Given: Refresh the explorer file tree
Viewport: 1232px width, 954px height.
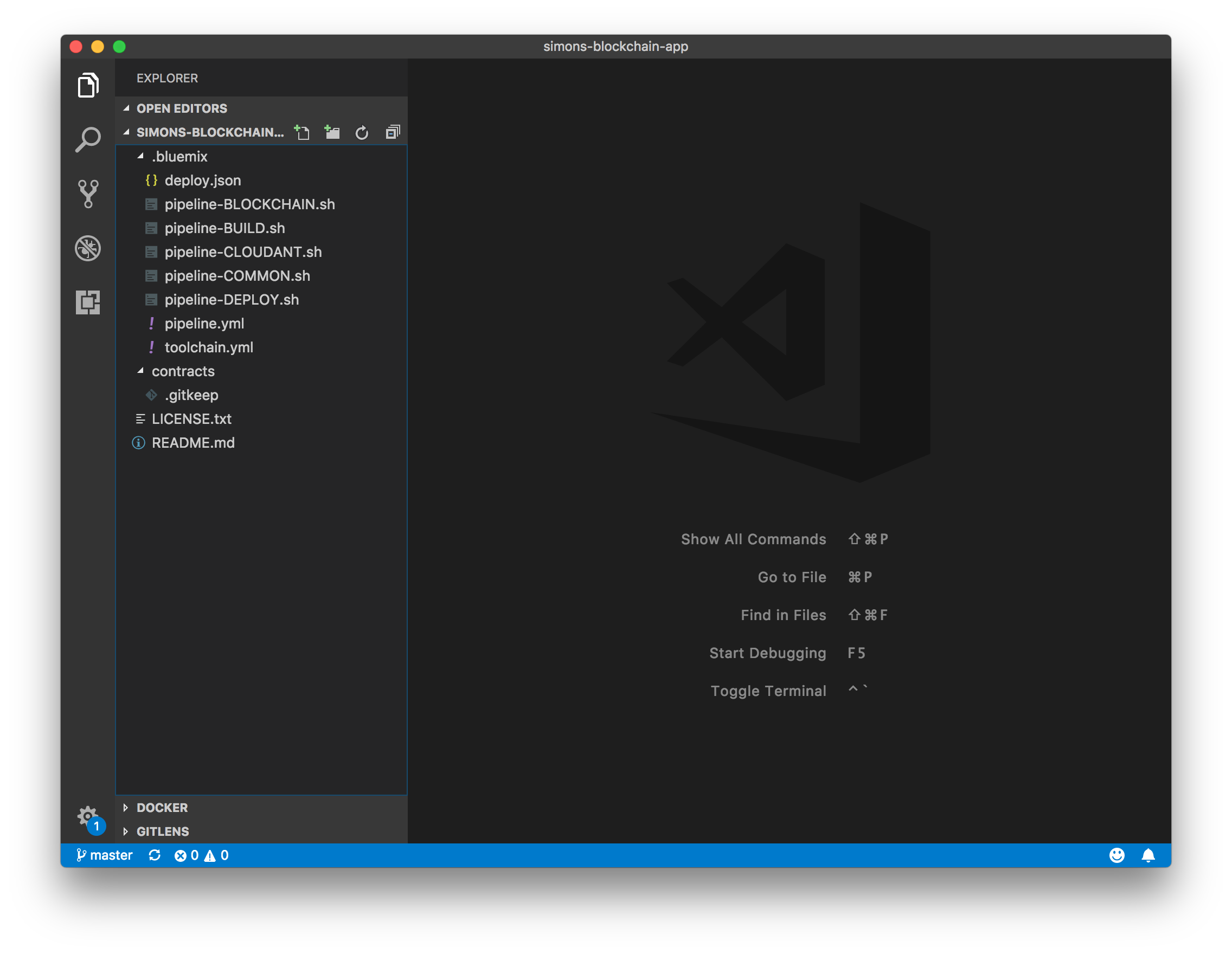Looking at the screenshot, I should (362, 132).
